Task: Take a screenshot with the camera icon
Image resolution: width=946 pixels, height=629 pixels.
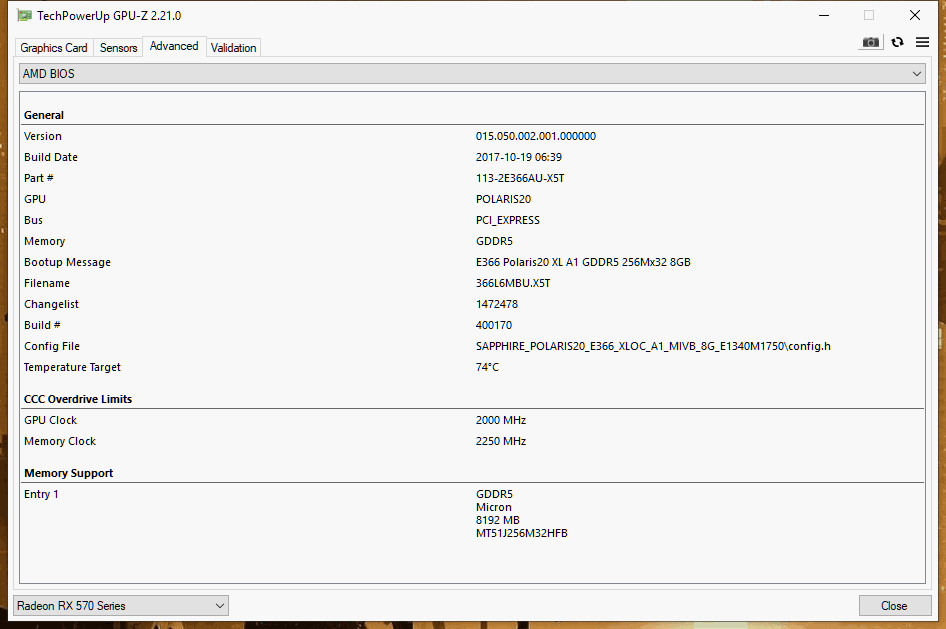Action: (x=870, y=42)
